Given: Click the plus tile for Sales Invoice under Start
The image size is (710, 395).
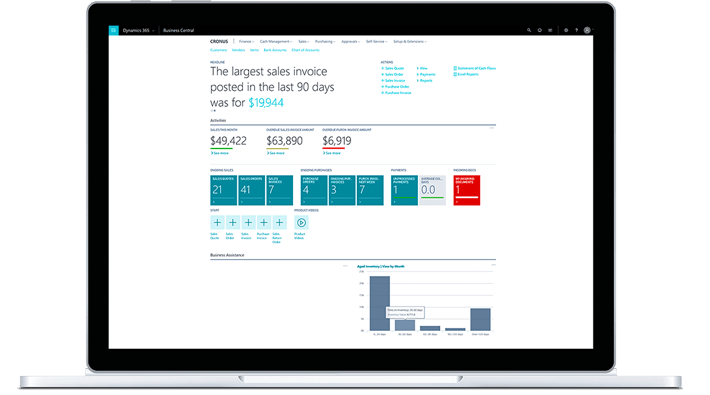Looking at the screenshot, I should coord(248,222).
